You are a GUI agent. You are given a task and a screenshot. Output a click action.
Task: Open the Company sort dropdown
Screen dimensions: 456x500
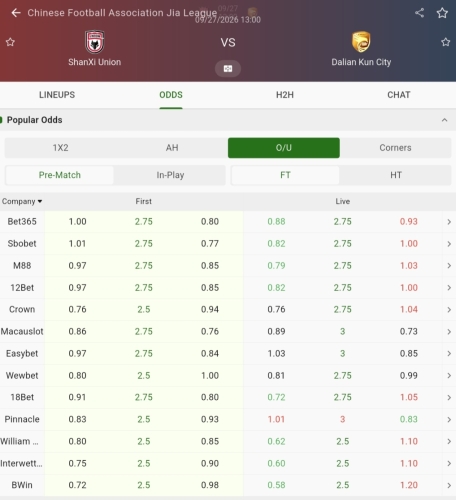(x=22, y=201)
